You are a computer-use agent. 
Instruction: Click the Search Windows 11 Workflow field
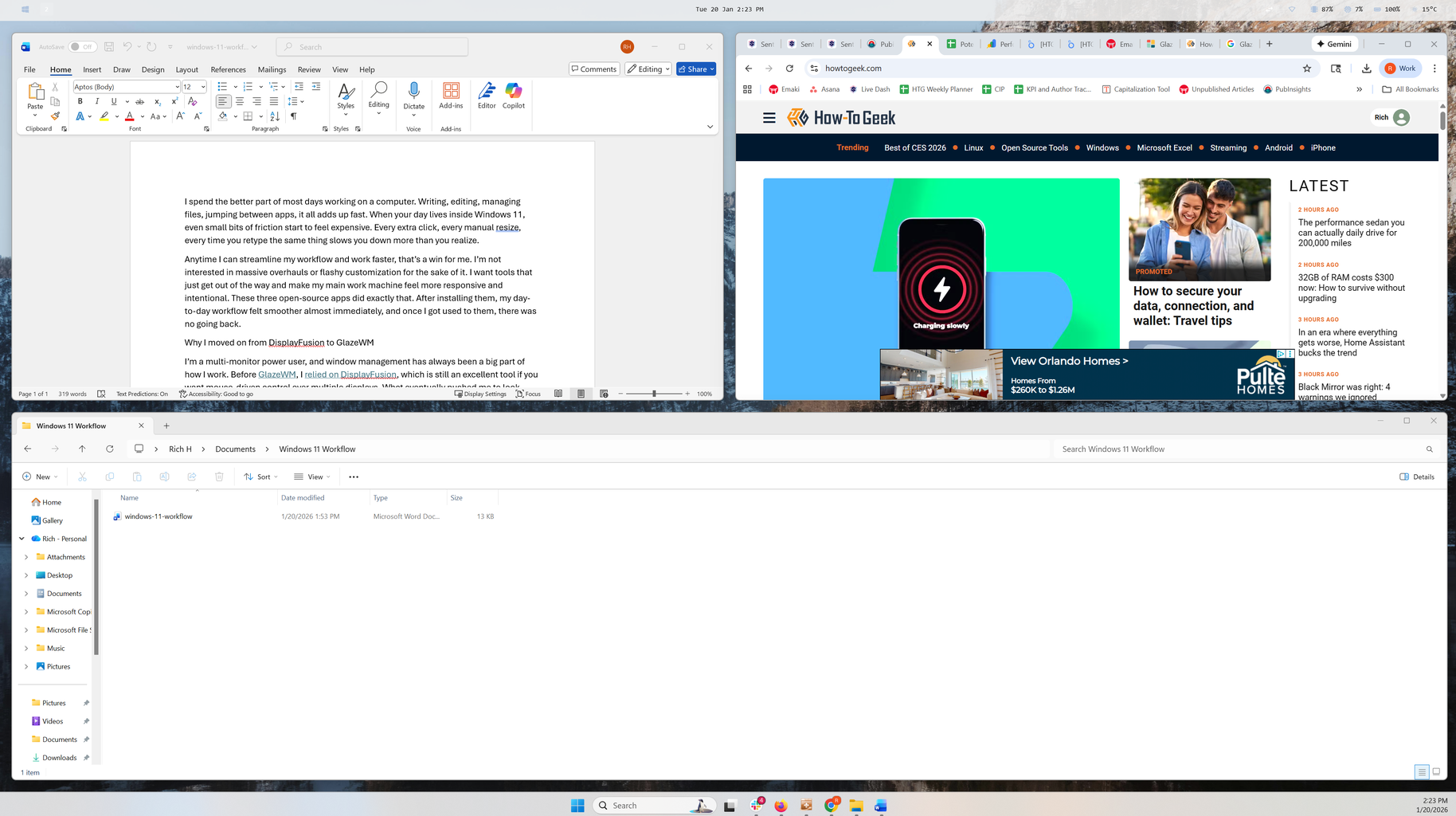coord(1243,449)
